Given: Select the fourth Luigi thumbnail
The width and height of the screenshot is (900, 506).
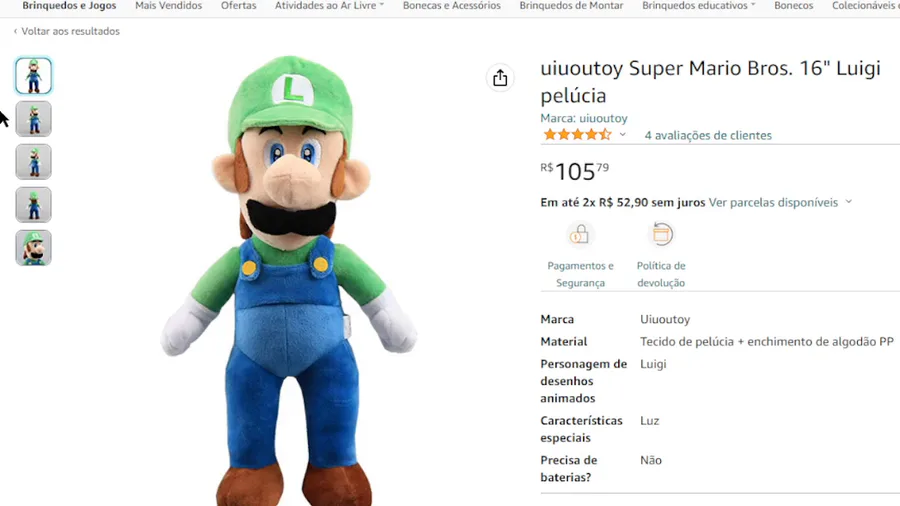Looking at the screenshot, I should coord(33,205).
